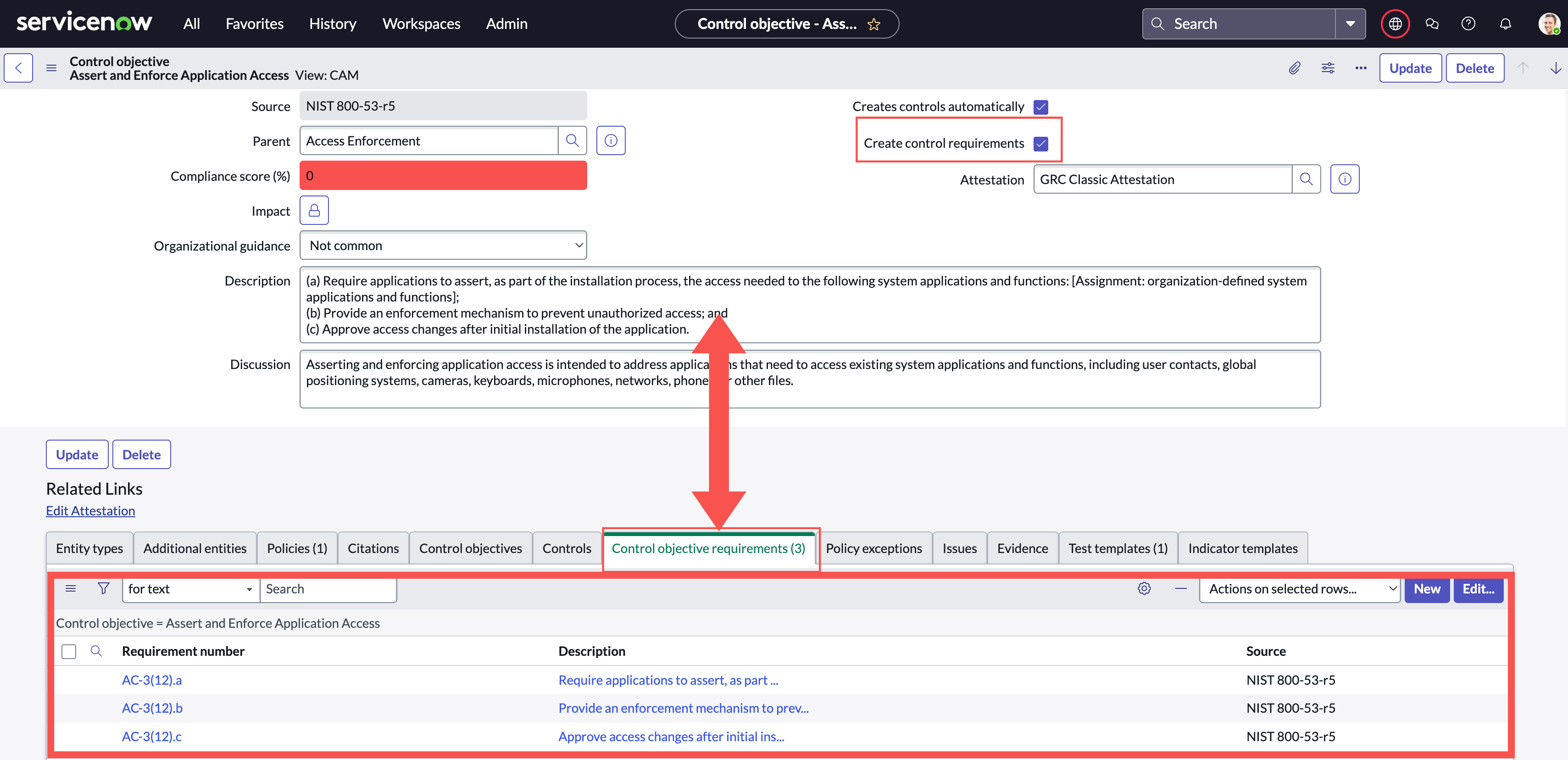
Task: Click the attachment paperclip icon
Action: click(1294, 68)
